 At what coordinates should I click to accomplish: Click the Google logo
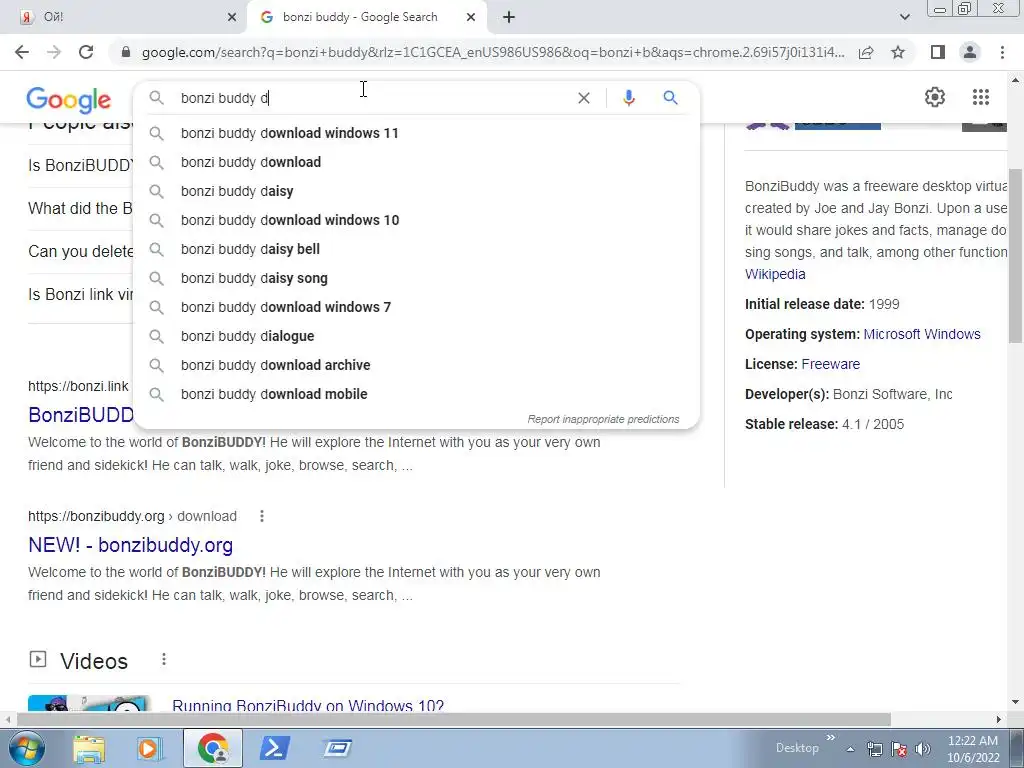(69, 100)
